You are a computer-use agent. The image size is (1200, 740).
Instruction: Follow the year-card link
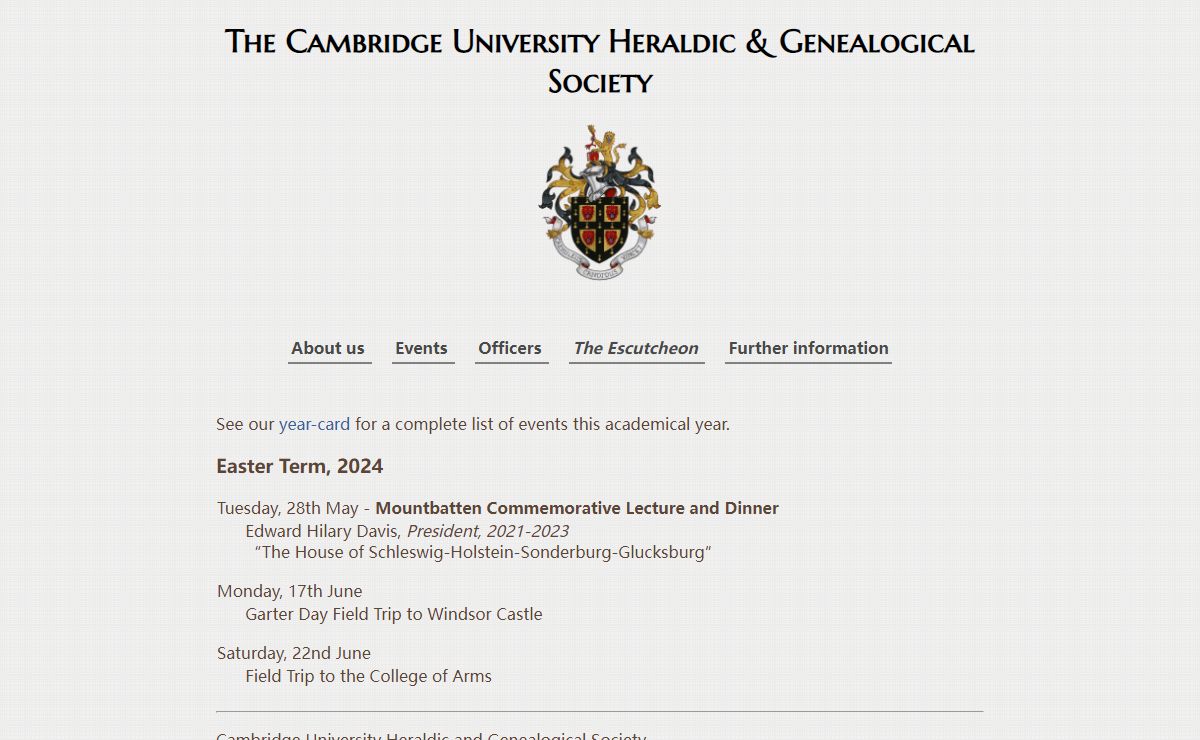click(314, 424)
